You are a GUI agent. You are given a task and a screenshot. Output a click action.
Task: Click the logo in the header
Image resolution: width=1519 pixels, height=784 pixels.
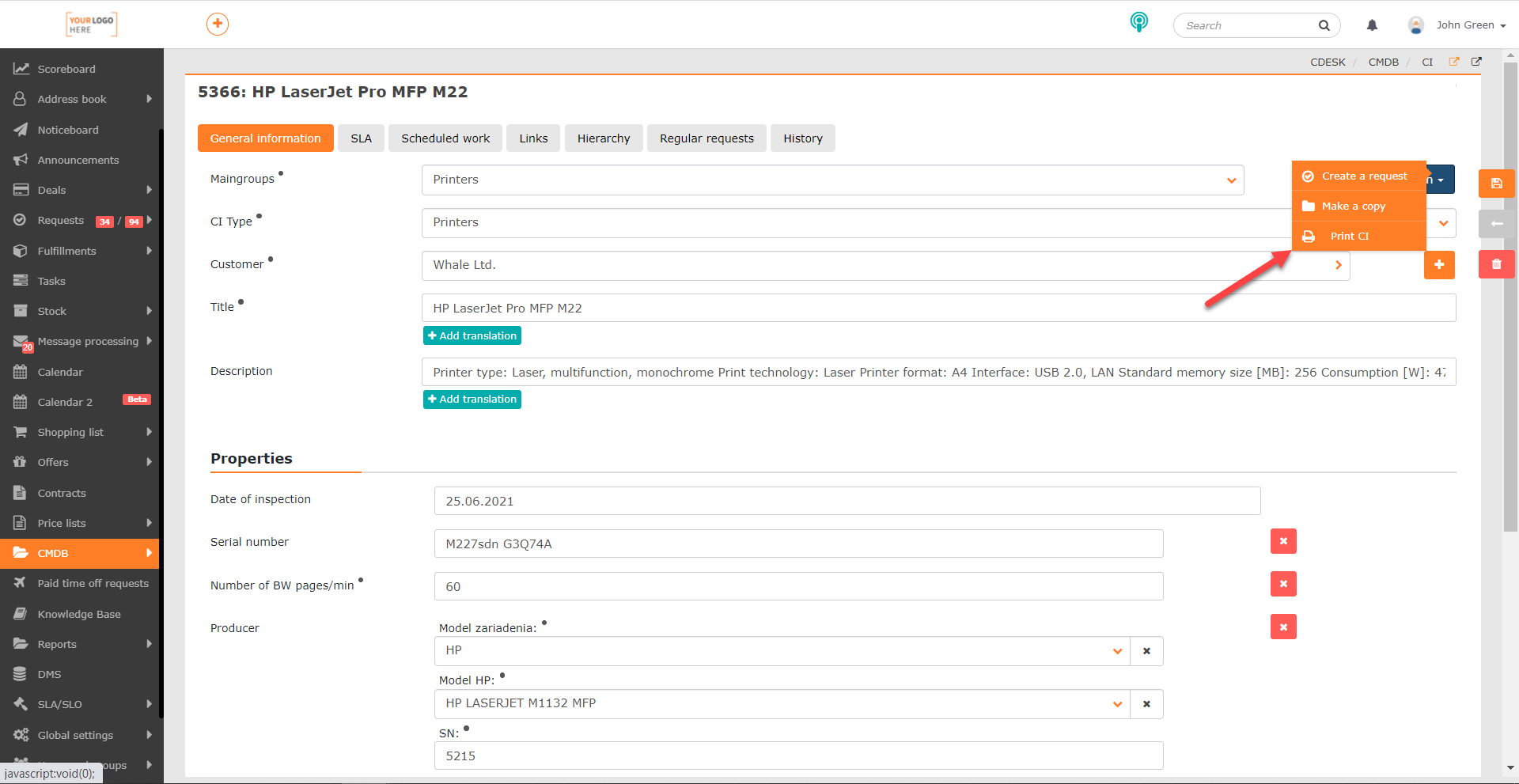click(x=91, y=25)
